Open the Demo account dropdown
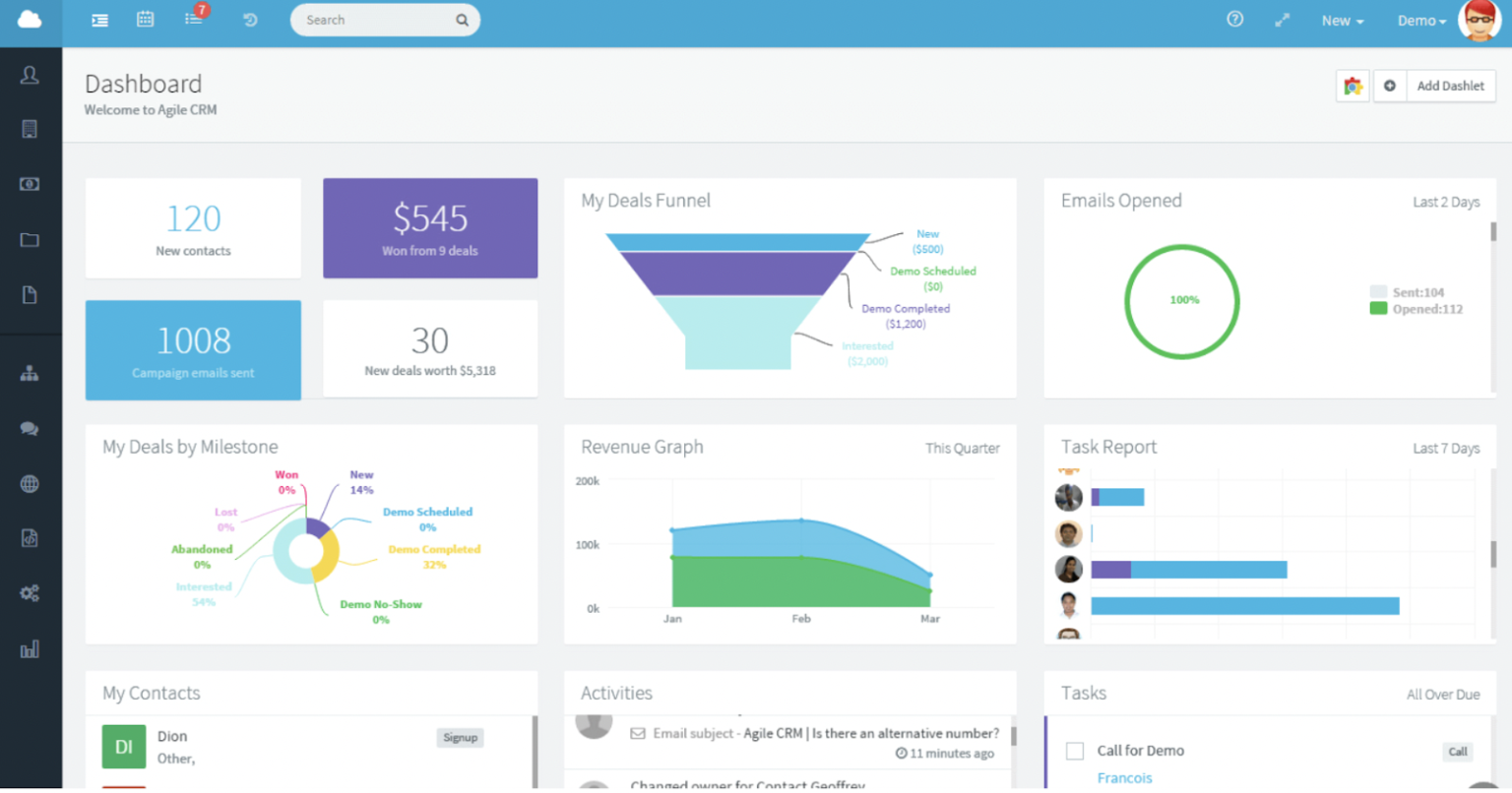 (x=1419, y=20)
